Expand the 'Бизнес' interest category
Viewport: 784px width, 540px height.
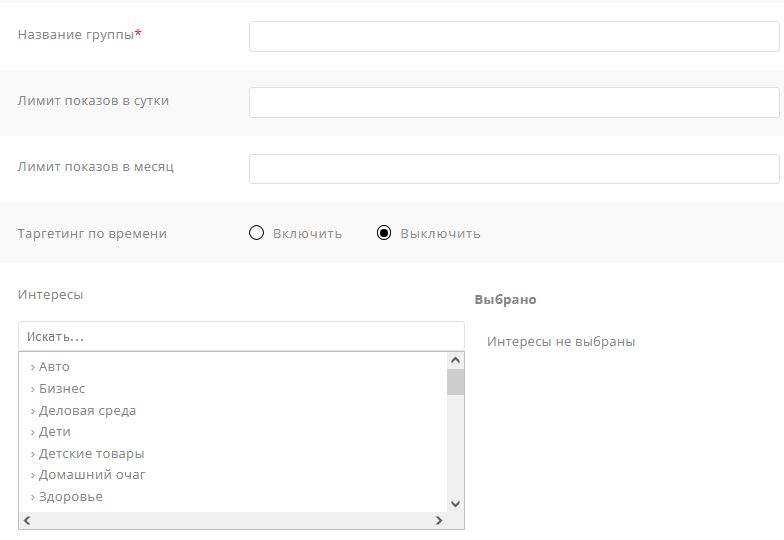click(x=60, y=389)
